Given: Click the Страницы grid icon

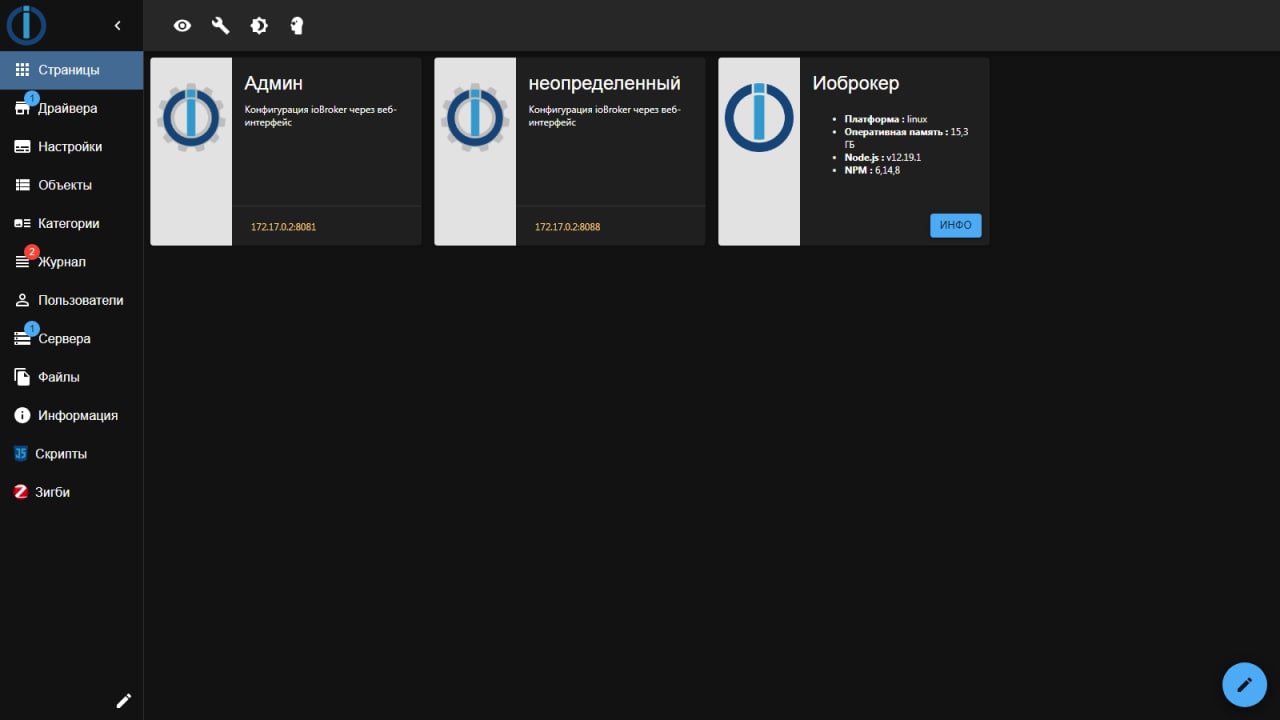Looking at the screenshot, I should (22, 70).
